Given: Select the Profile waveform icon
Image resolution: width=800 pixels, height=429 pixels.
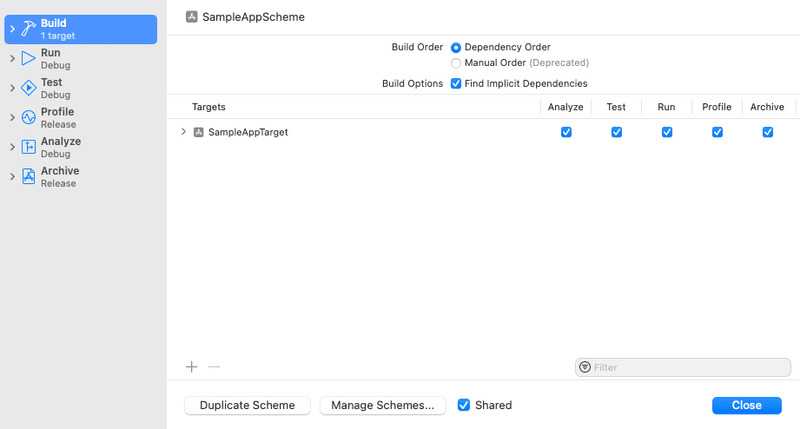Looking at the screenshot, I should click(28, 118).
